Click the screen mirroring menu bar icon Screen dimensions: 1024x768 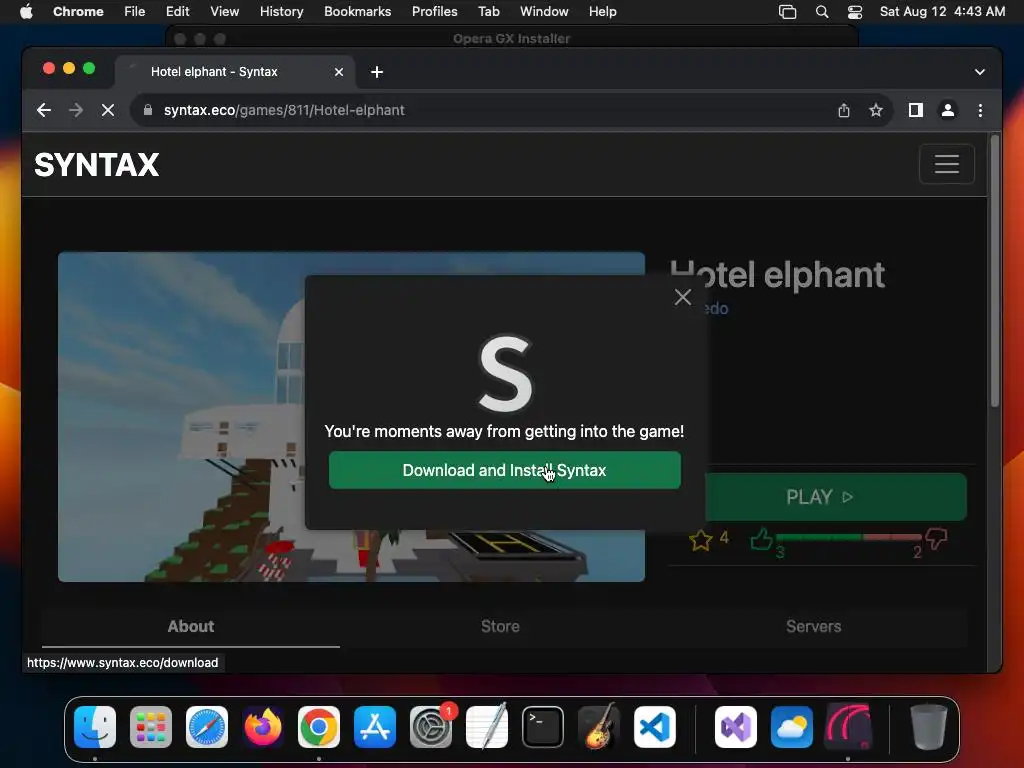tap(788, 12)
